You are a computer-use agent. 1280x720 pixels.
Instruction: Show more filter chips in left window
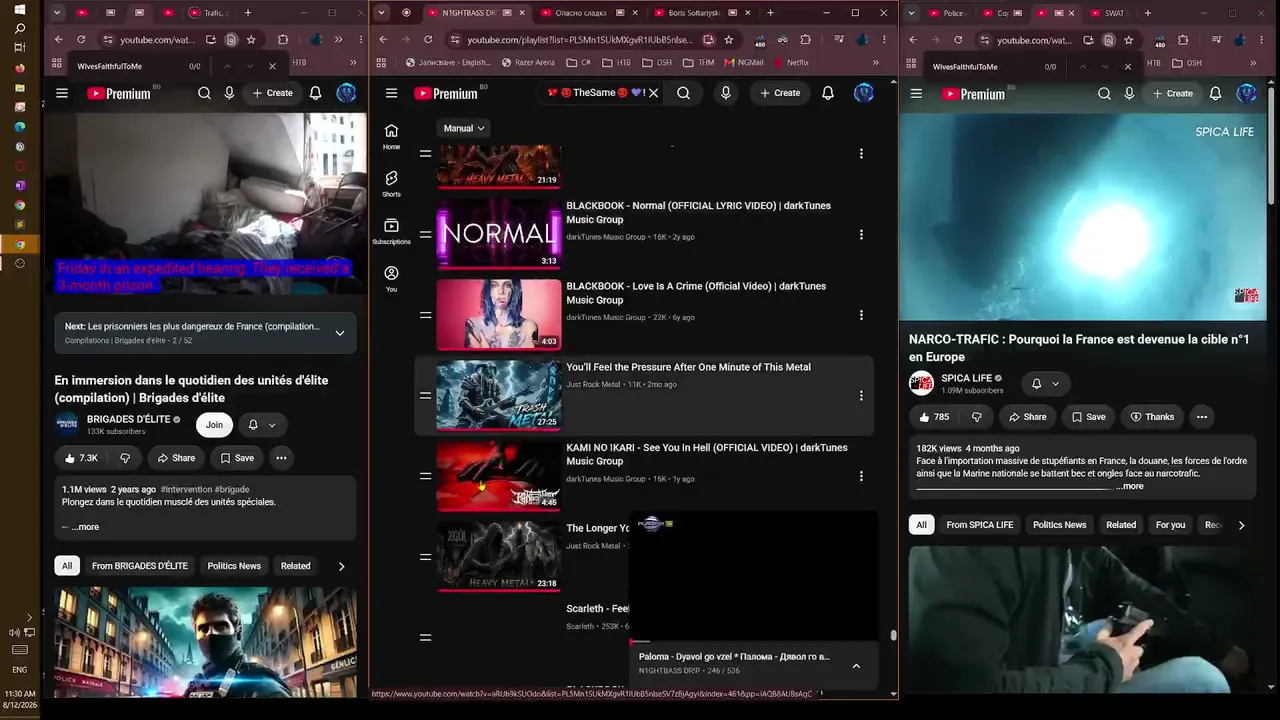(x=341, y=566)
